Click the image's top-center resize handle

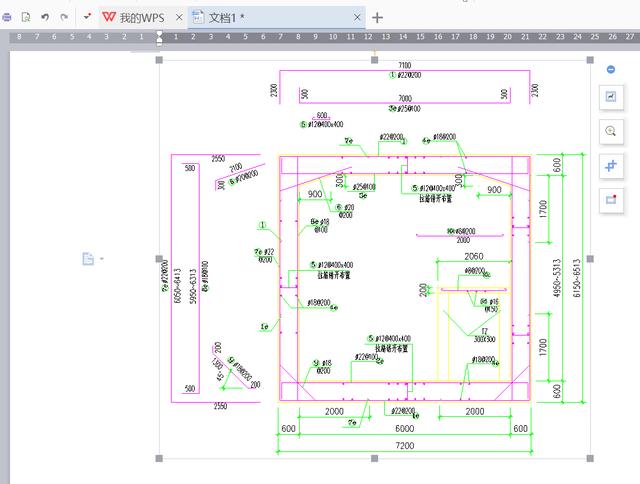pyautogui.click(x=374, y=60)
